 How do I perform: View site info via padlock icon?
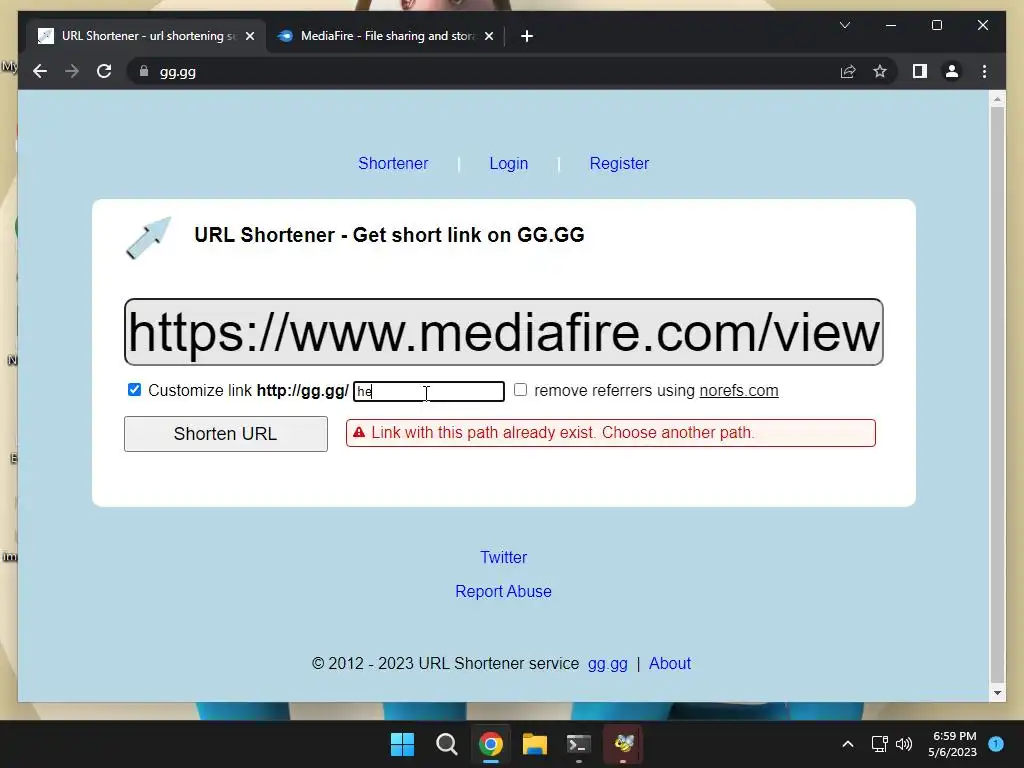(x=144, y=71)
